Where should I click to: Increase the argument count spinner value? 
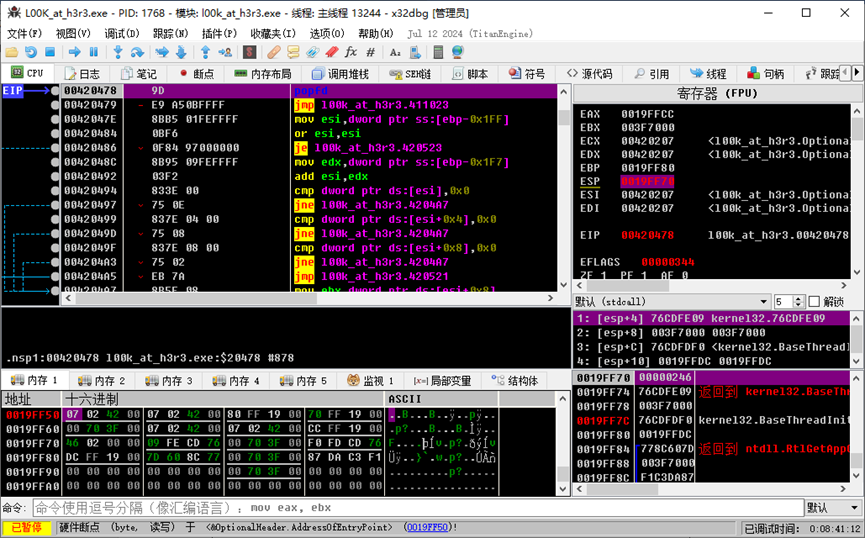(798, 298)
